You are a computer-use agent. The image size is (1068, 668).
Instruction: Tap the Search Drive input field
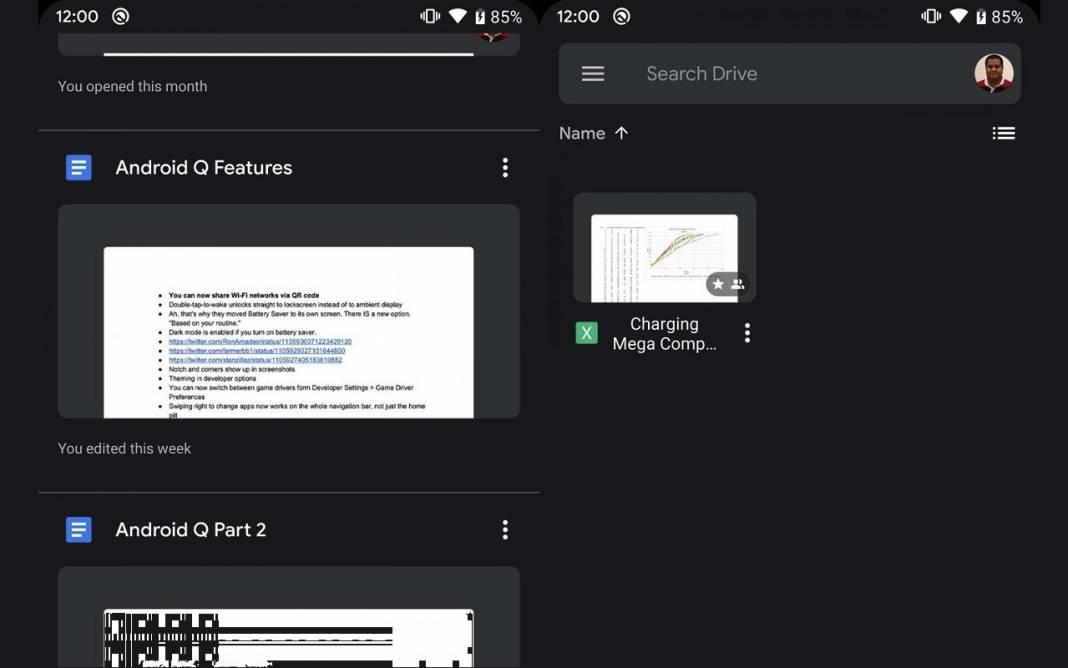[702, 73]
